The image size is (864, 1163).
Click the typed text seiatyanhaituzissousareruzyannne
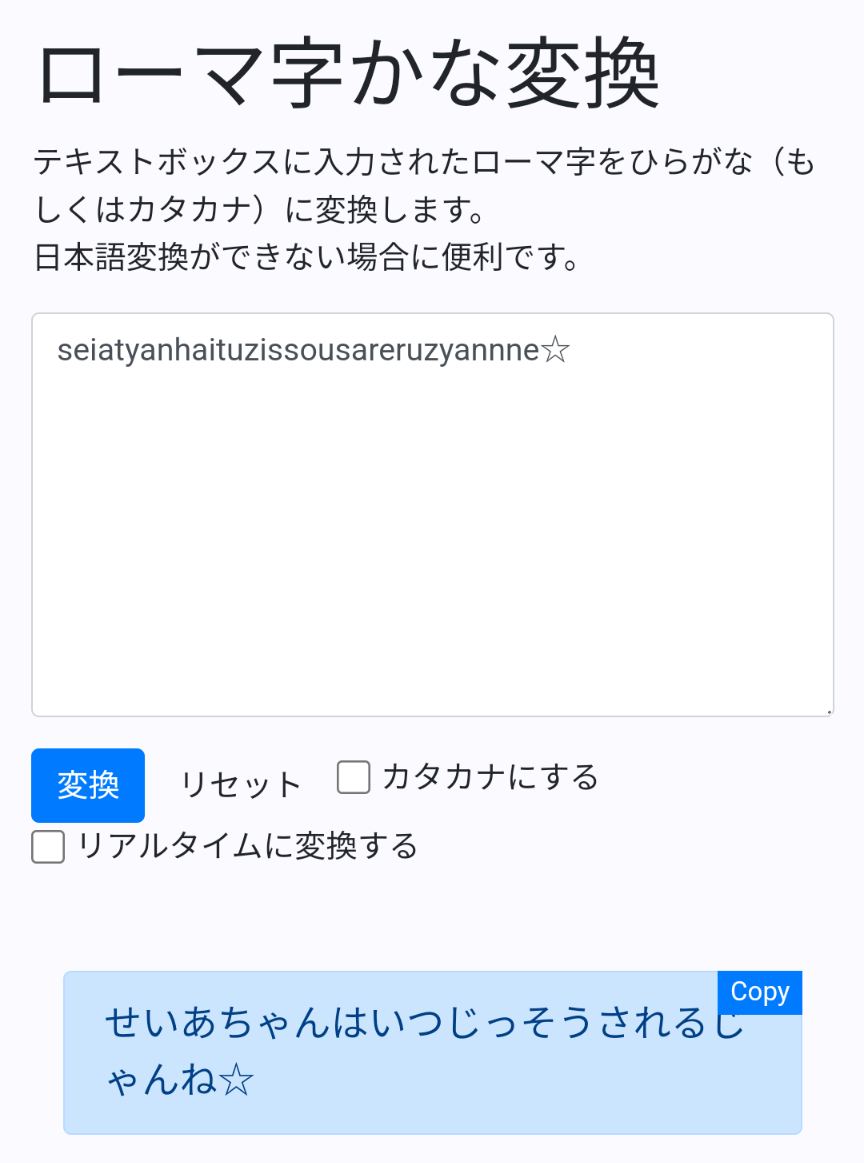(x=298, y=350)
